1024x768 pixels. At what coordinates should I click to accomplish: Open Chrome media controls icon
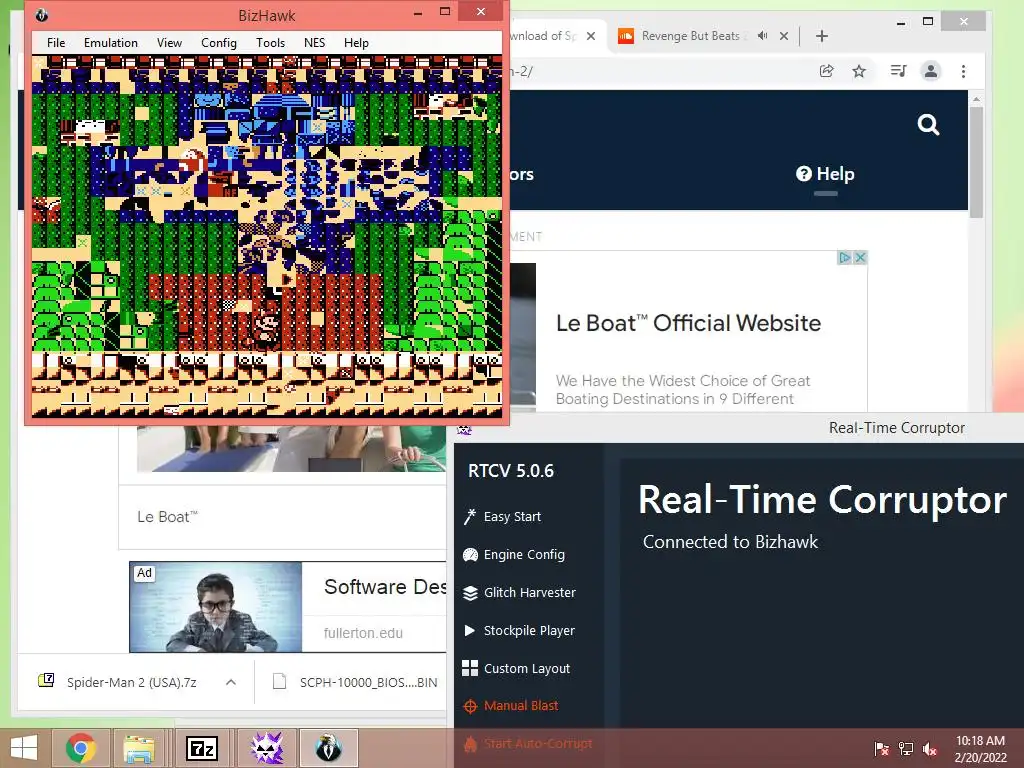coord(899,71)
